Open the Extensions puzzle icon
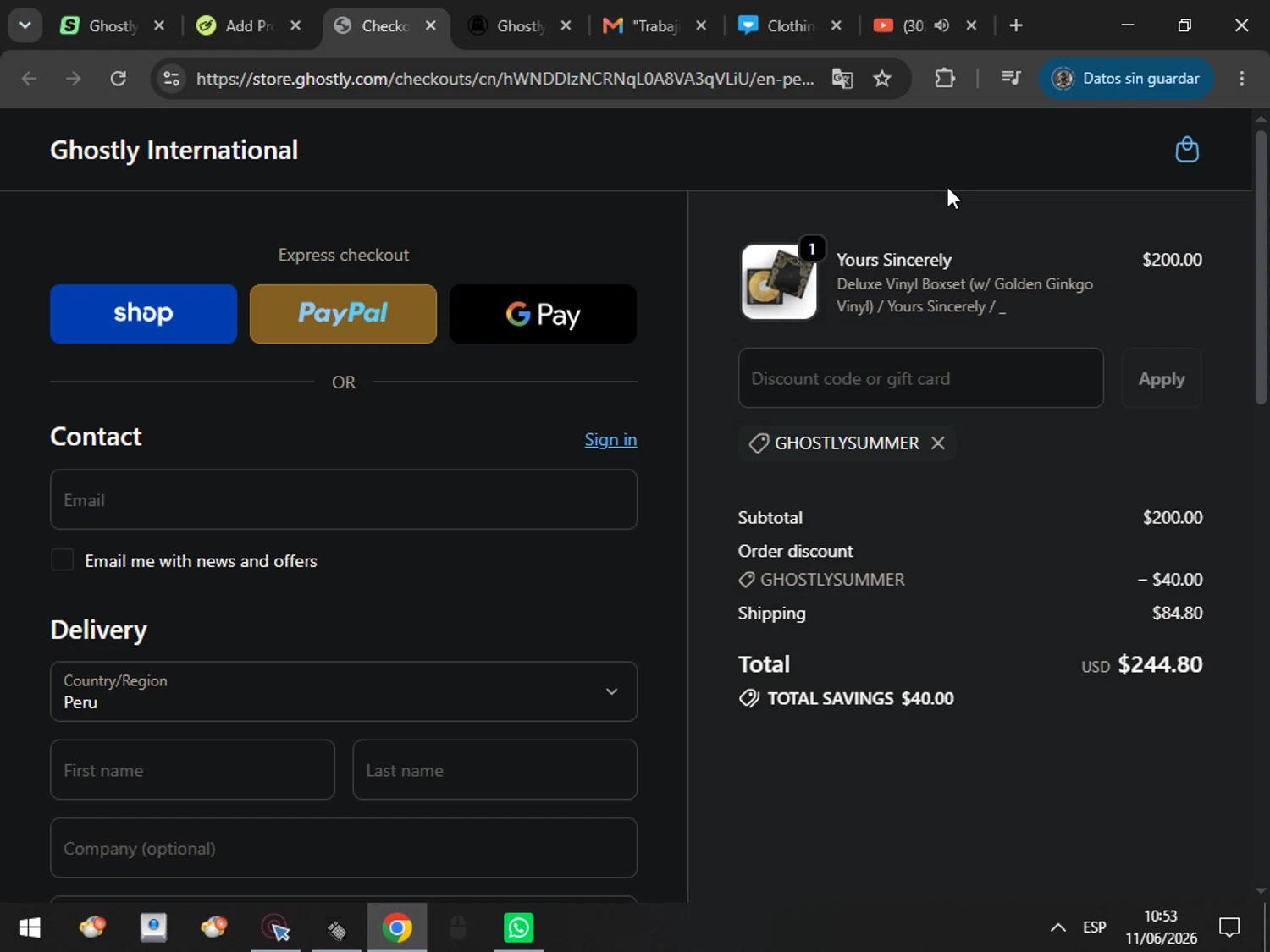1270x952 pixels. coord(945,79)
